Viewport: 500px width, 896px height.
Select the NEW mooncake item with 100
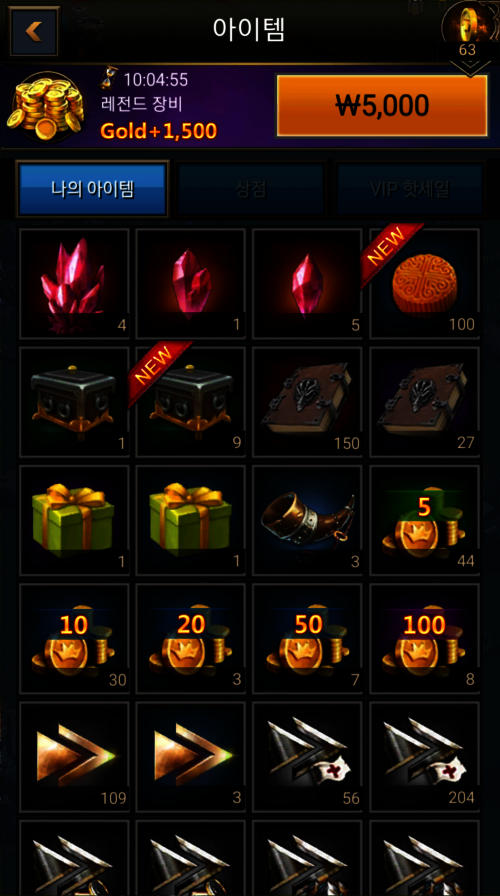[424, 284]
